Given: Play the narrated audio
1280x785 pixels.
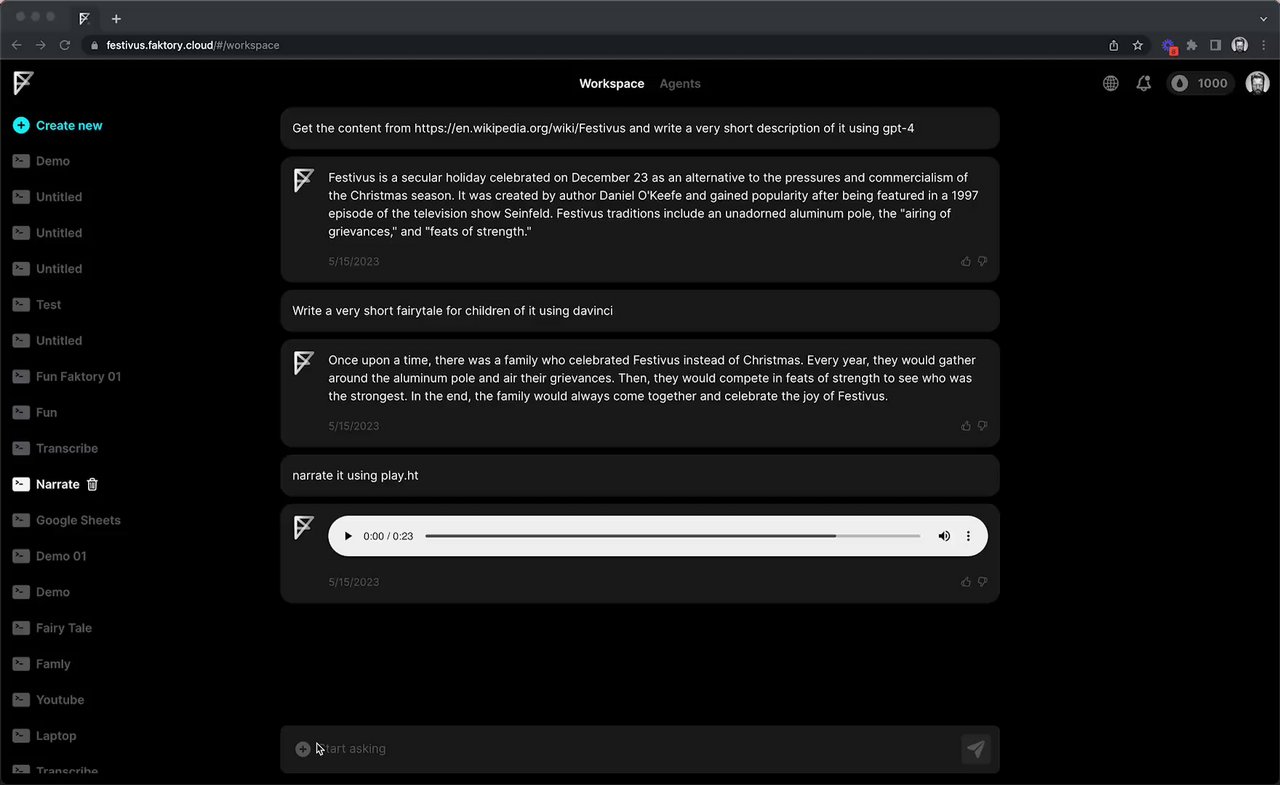Looking at the screenshot, I should point(348,536).
